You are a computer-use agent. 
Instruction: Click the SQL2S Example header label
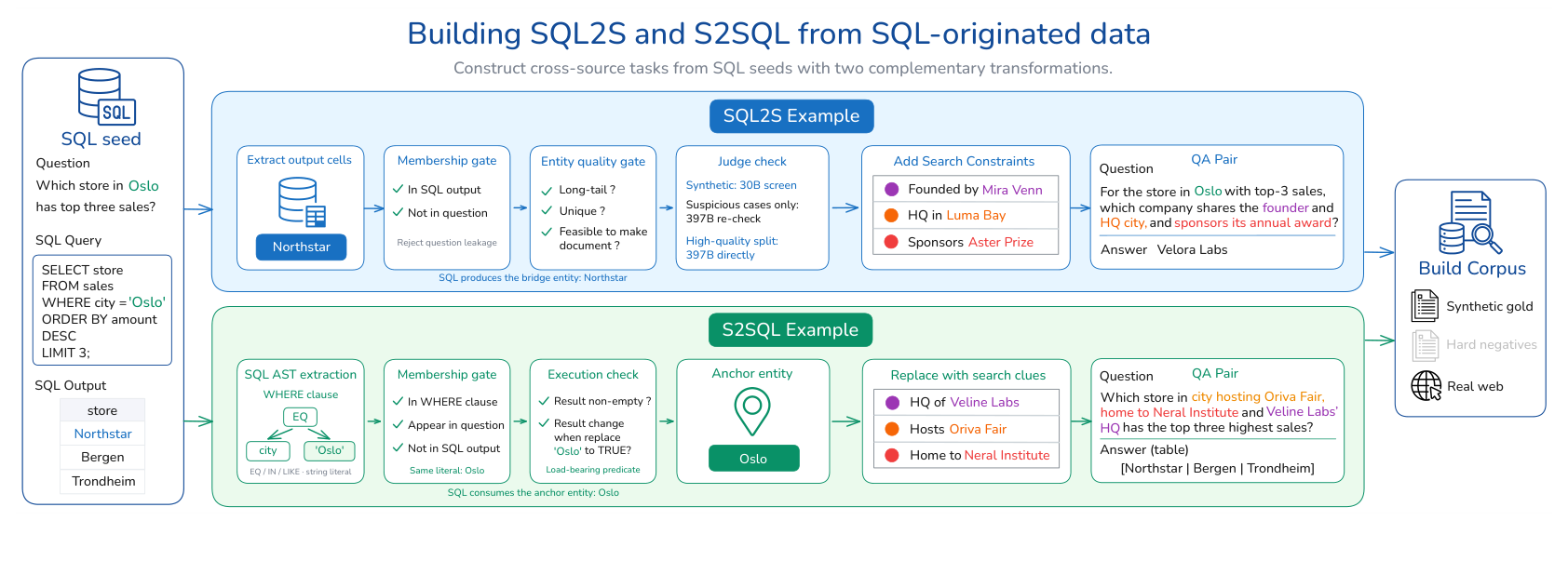pos(791,116)
